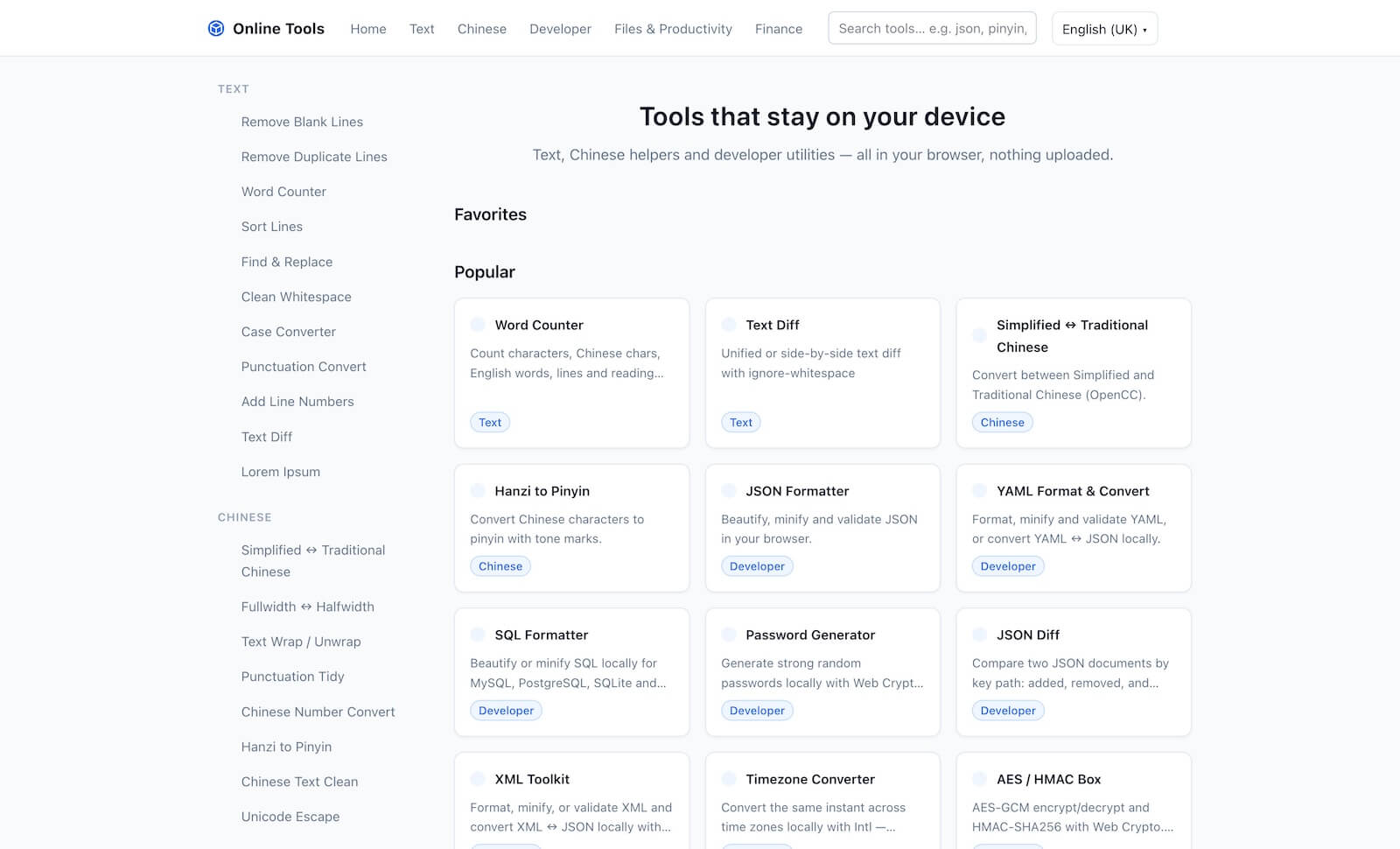The image size is (1400, 849).
Task: Toggle the round marker on the Timezone Converter card
Action: click(729, 779)
